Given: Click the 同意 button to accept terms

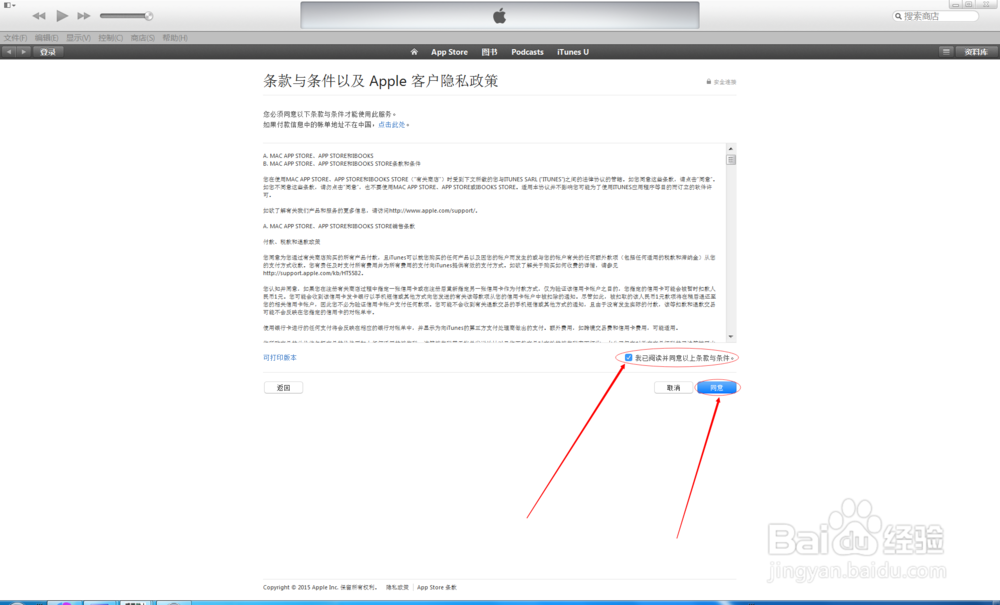Looking at the screenshot, I should [x=716, y=387].
